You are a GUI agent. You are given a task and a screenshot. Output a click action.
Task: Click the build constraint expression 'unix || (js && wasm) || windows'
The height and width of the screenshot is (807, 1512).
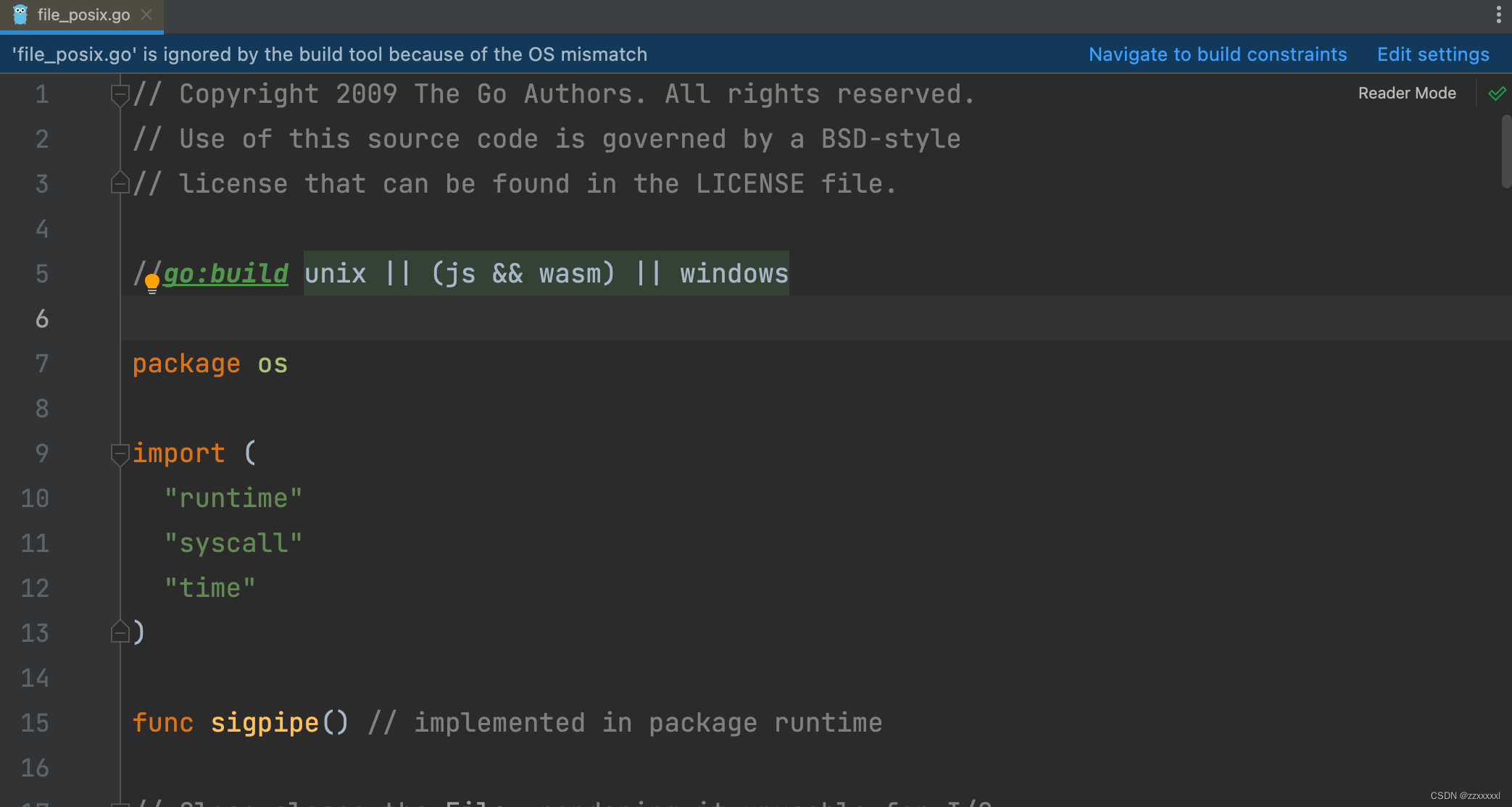click(x=547, y=274)
